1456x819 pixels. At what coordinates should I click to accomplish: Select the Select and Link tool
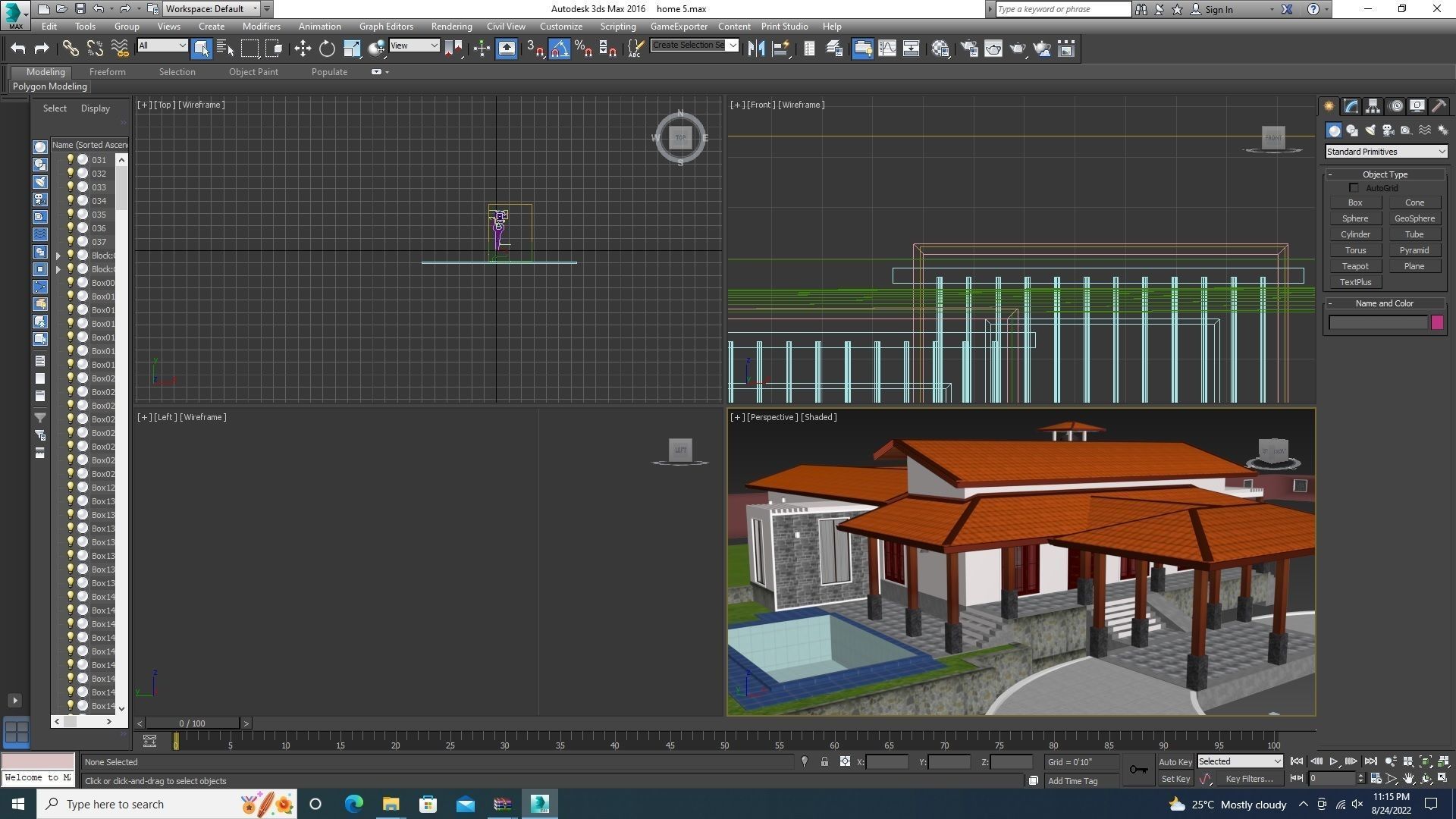tap(71, 49)
